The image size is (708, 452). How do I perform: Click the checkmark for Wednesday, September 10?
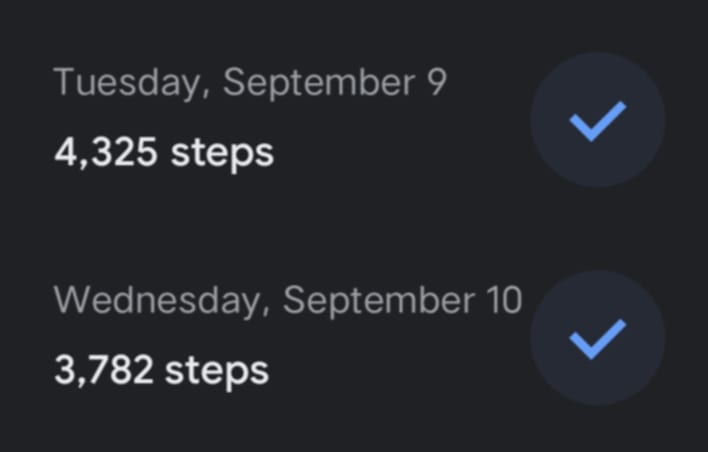(x=597, y=338)
